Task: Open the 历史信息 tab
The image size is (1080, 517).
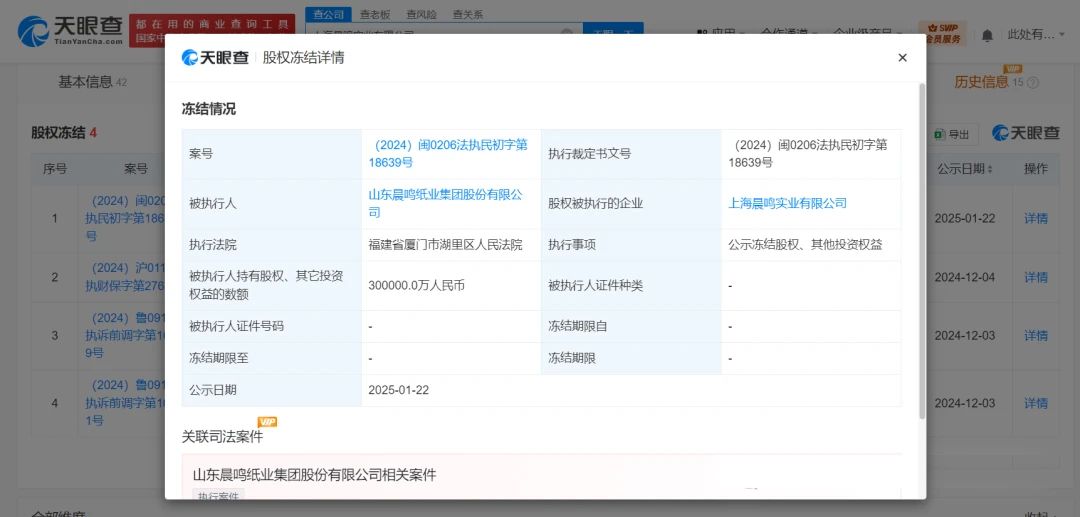Action: click(981, 82)
